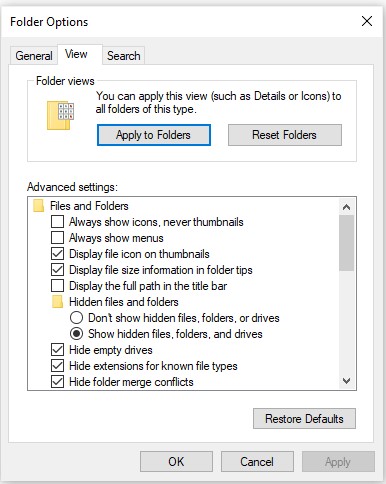Select Don't show hidden files radio button
Image resolution: width=386 pixels, height=484 pixels.
coord(76,318)
